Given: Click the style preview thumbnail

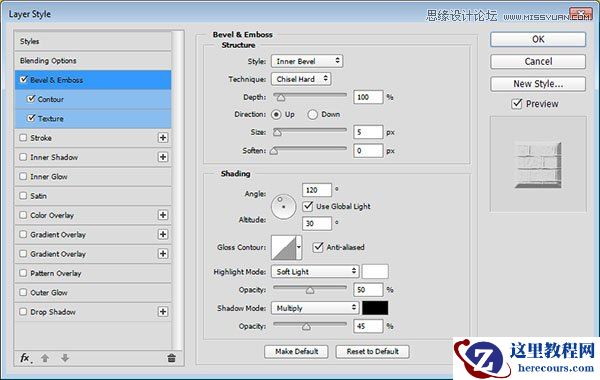Looking at the screenshot, I should coord(538,165).
